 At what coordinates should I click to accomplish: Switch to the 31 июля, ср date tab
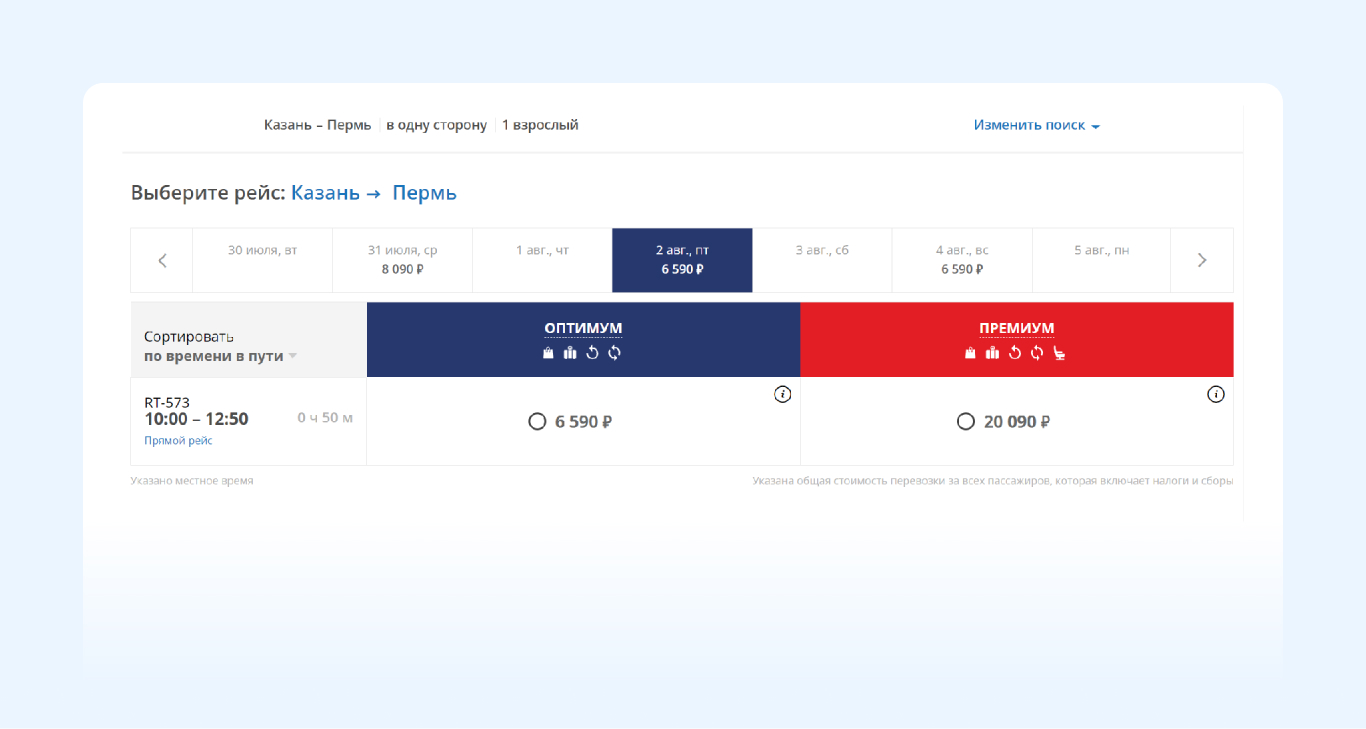(x=402, y=260)
